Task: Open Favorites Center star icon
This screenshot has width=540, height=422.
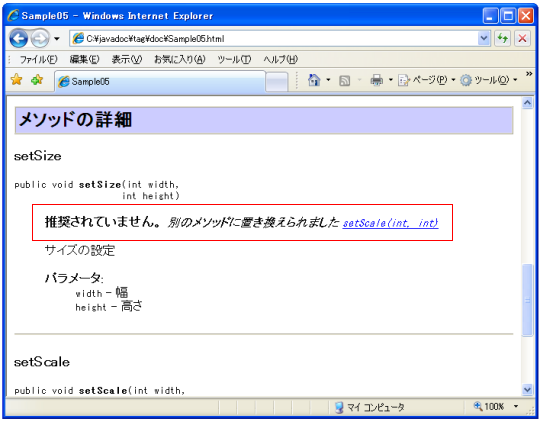Action: (x=16, y=80)
